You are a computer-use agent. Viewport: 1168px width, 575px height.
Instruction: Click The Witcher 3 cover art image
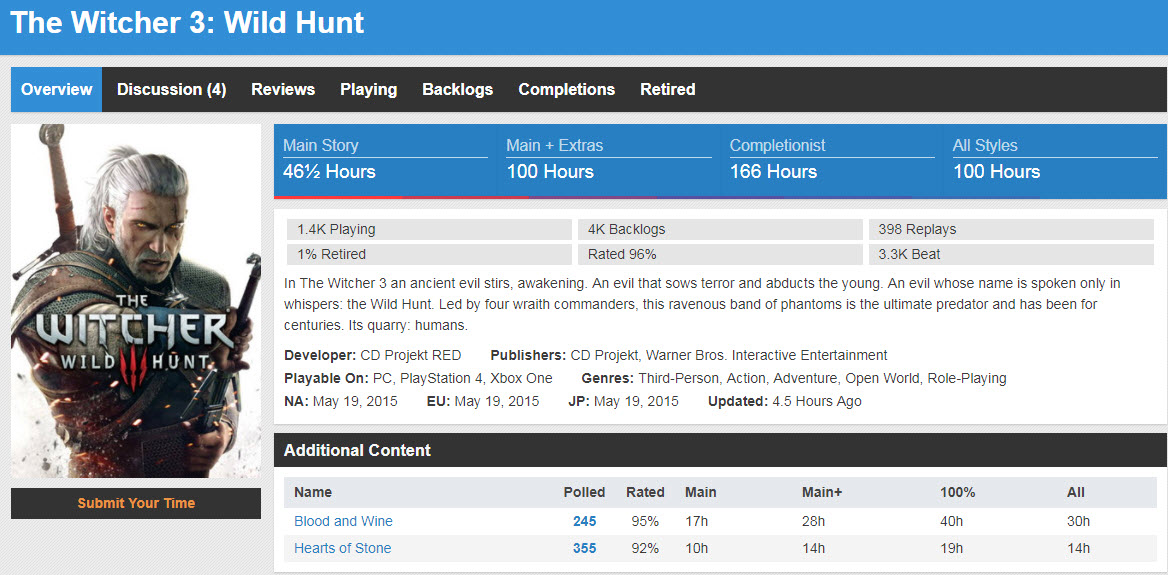click(x=136, y=300)
